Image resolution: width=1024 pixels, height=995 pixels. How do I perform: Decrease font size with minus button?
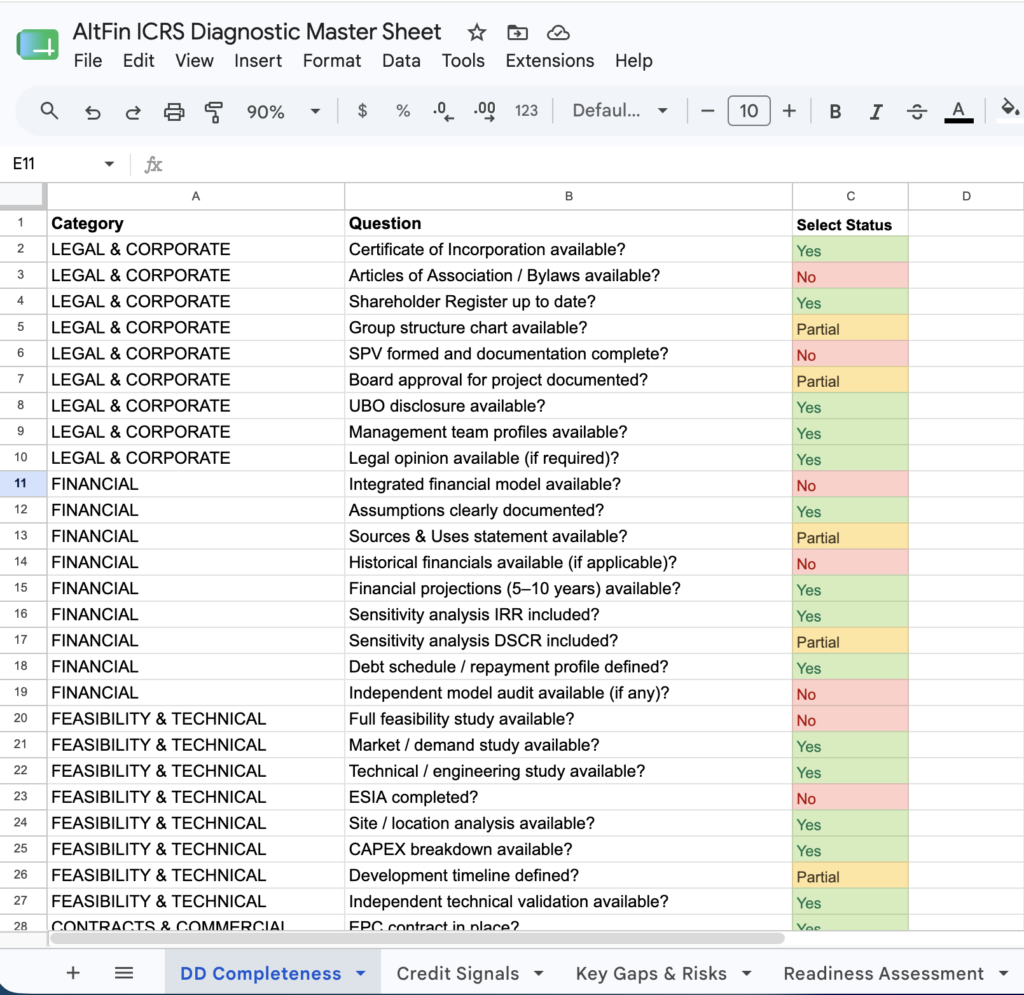pos(707,111)
